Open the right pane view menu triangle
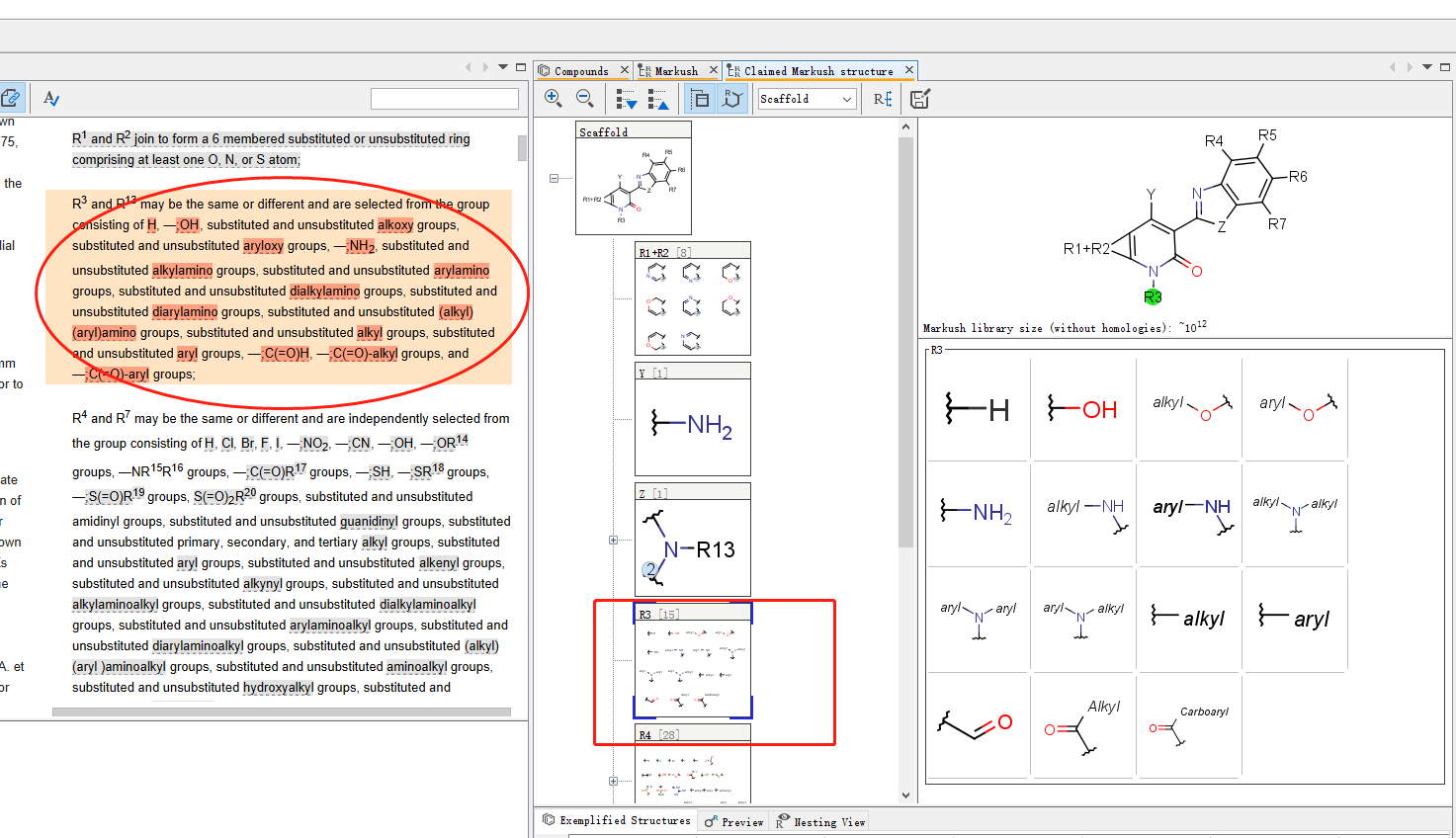Screen dimensions: 1456x838 [x=1427, y=67]
